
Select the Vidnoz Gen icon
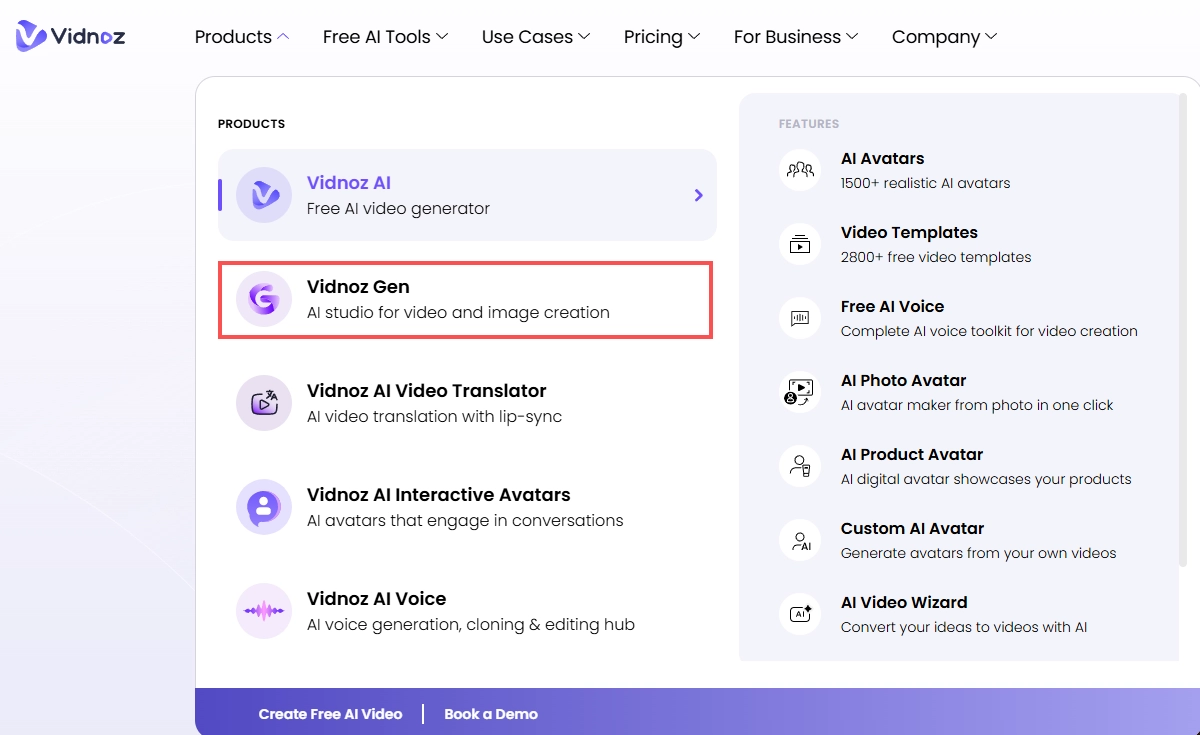pyautogui.click(x=263, y=298)
